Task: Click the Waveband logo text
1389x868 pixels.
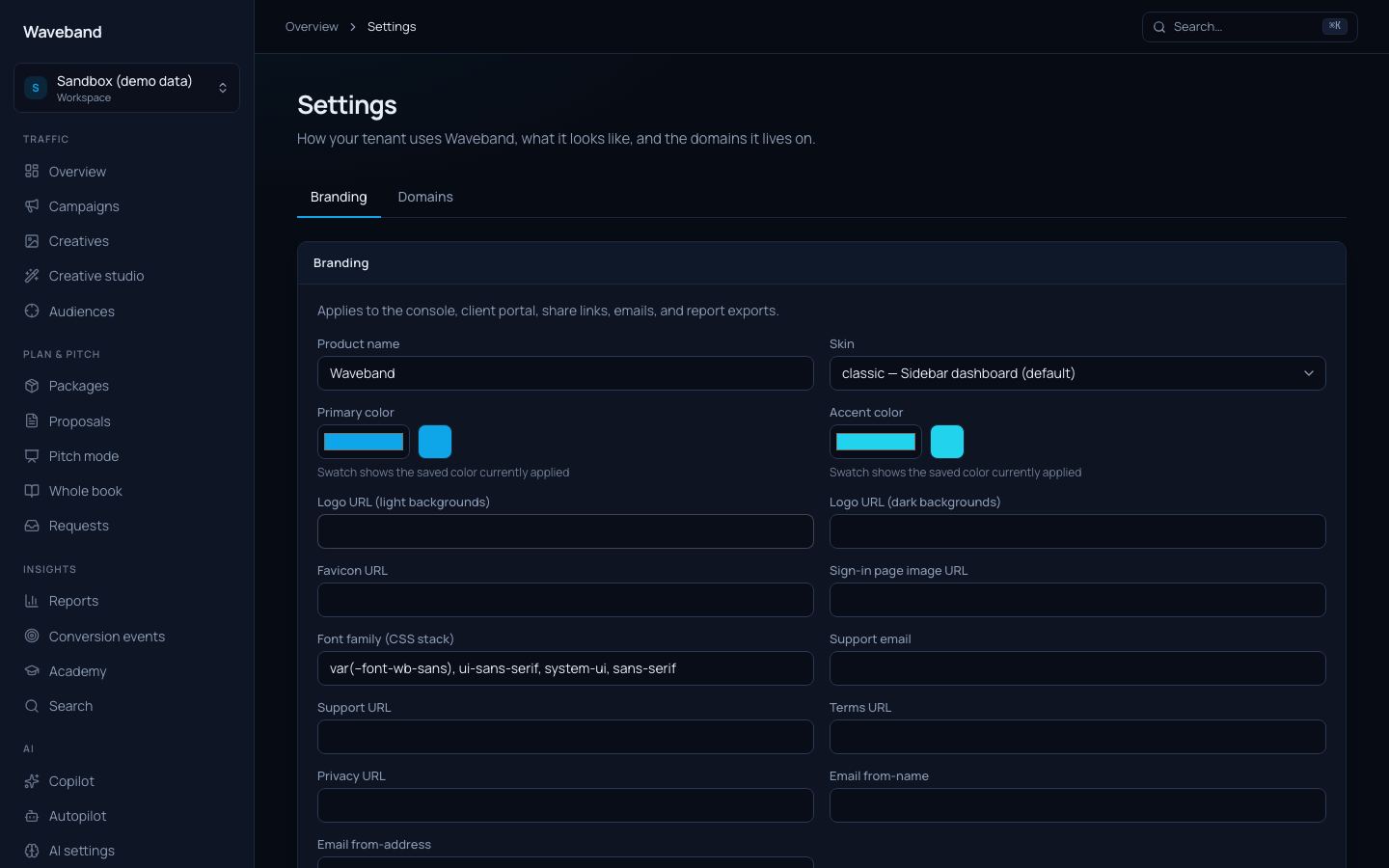Action: tap(63, 32)
